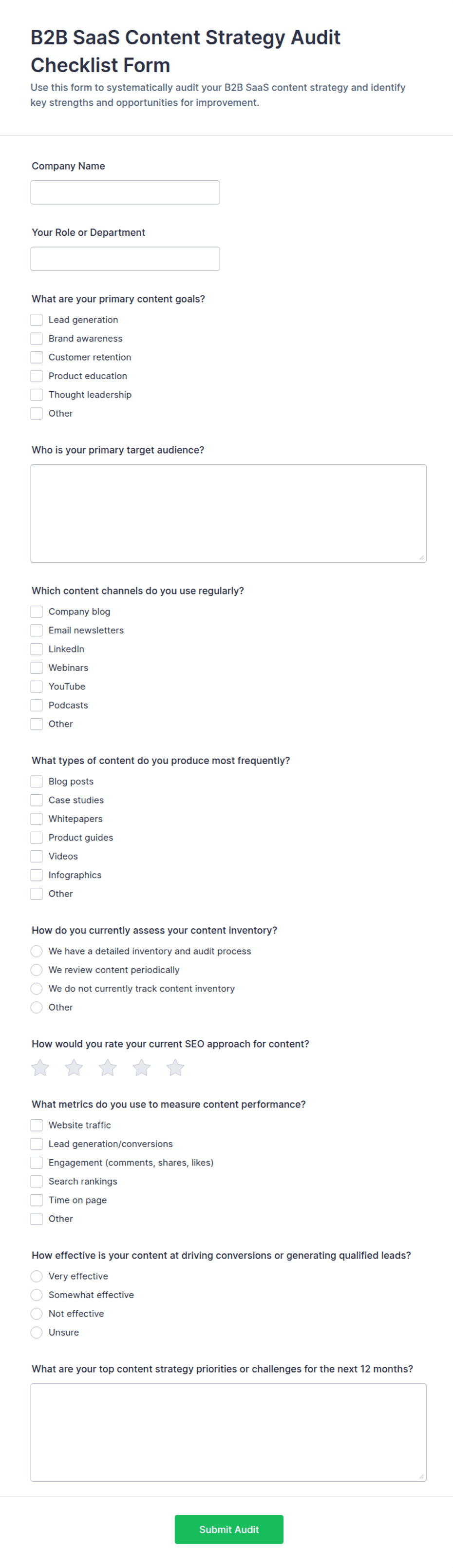Tick the Infographics checkbox
The height and width of the screenshot is (1568, 453).
tap(37, 875)
